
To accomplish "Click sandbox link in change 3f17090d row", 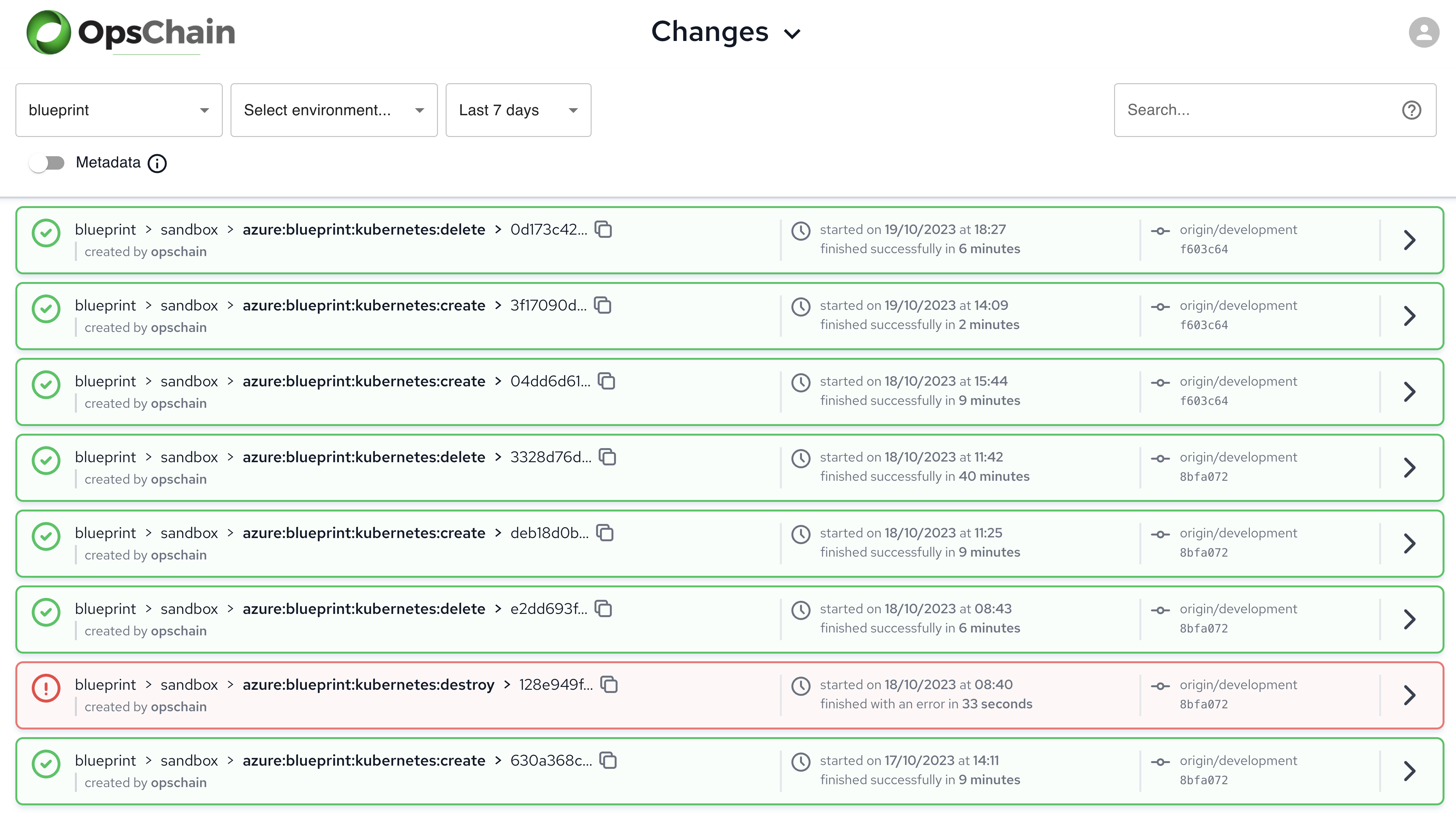I will click(x=189, y=306).
